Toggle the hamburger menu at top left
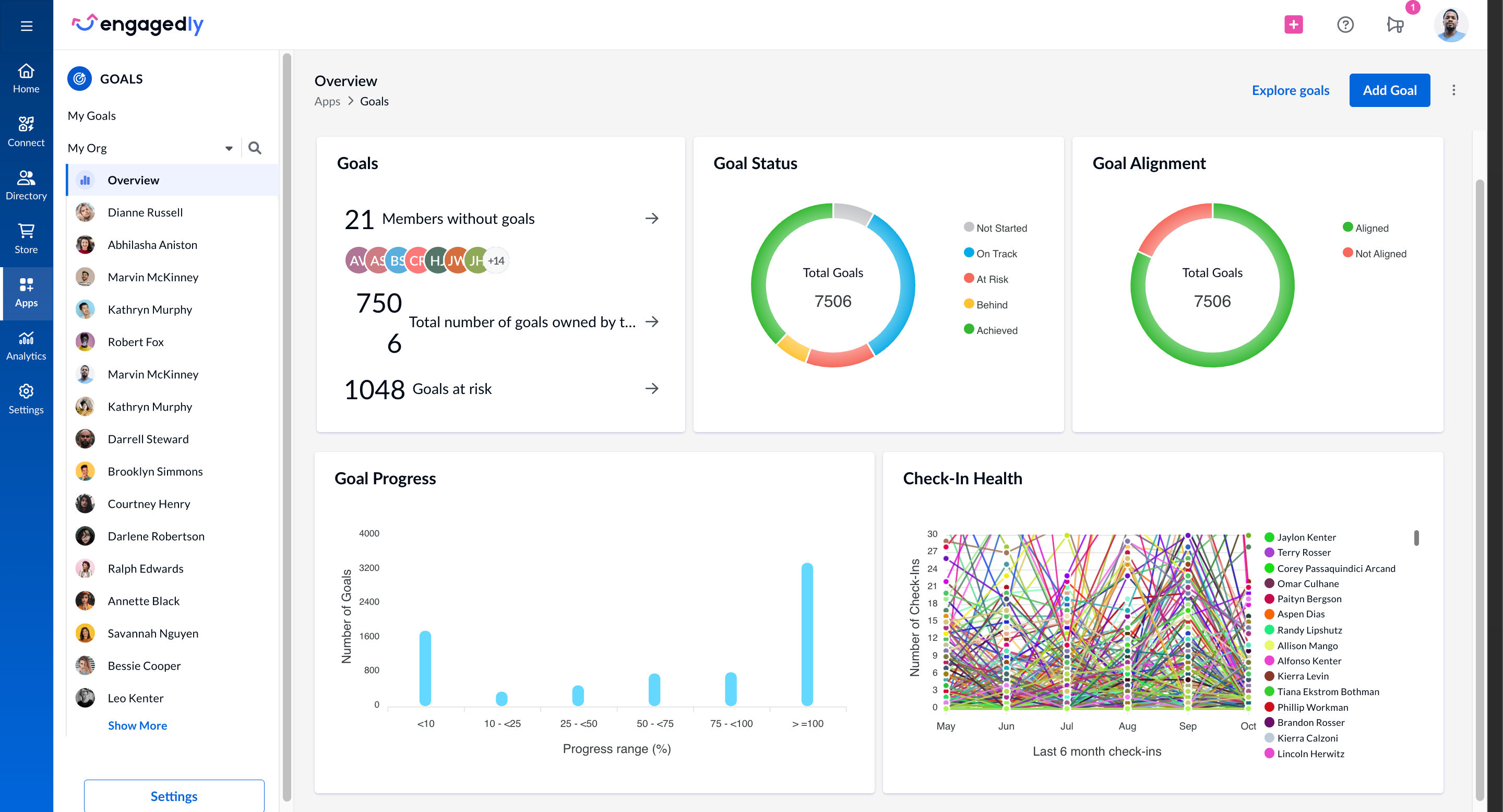This screenshot has width=1503, height=812. (x=26, y=26)
